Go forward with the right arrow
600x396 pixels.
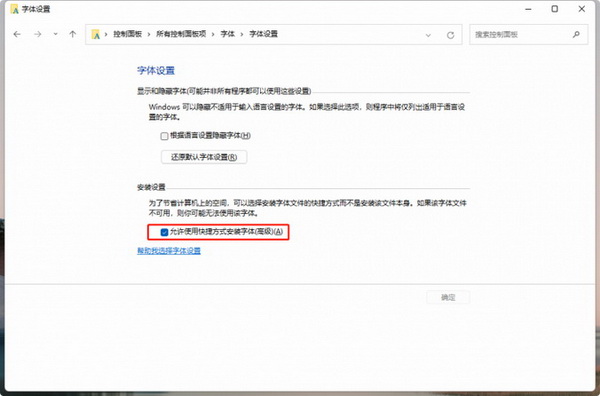coord(38,34)
